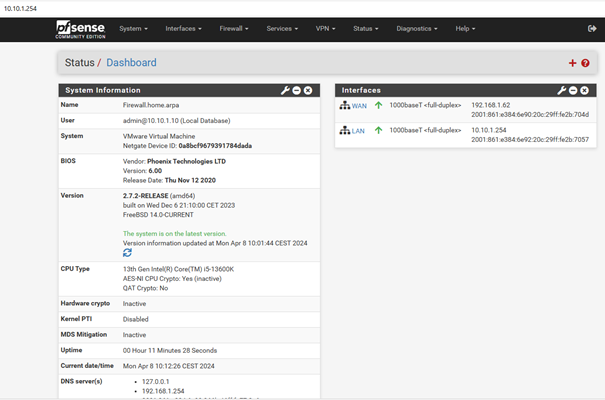Open the VPN menu

326,29
